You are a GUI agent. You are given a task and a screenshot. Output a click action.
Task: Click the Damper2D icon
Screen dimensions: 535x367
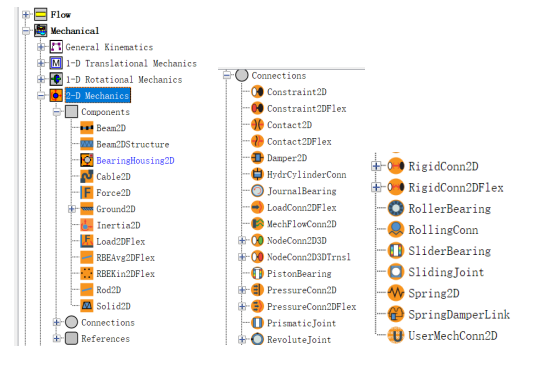[x=257, y=158]
